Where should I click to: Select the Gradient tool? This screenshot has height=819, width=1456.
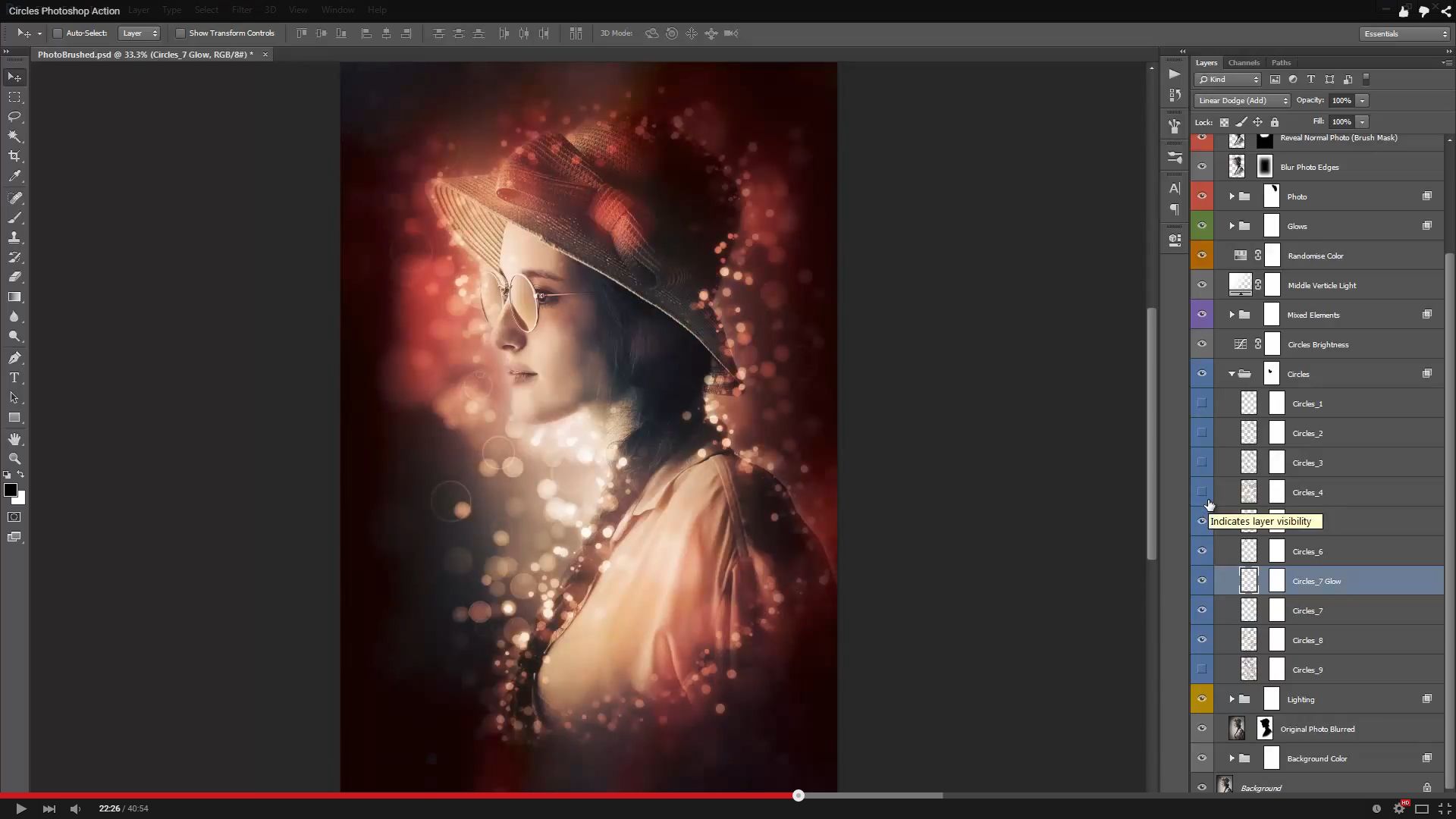tap(14, 297)
